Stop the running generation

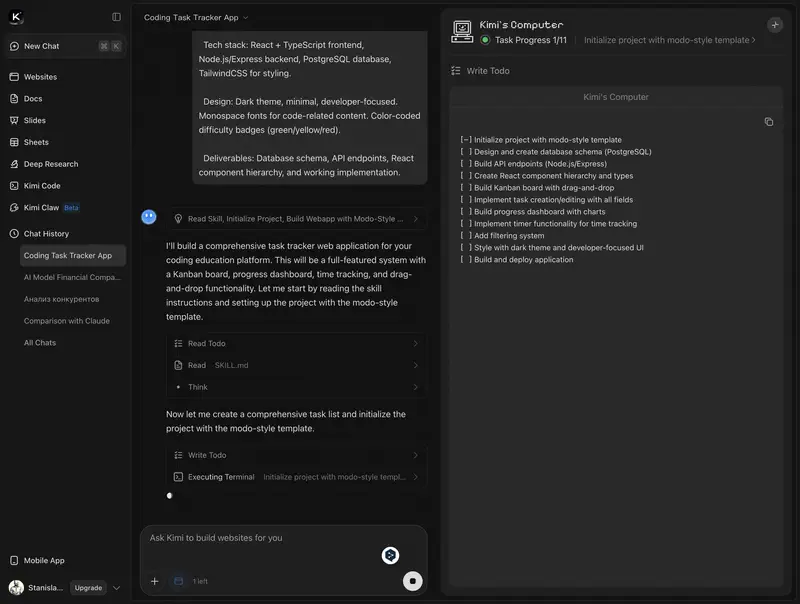(412, 581)
